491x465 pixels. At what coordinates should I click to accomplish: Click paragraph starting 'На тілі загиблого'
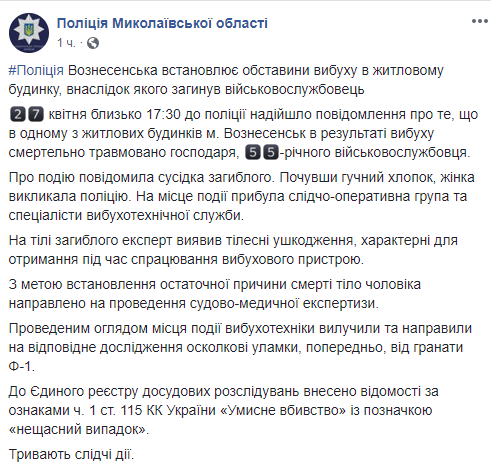tap(233, 250)
